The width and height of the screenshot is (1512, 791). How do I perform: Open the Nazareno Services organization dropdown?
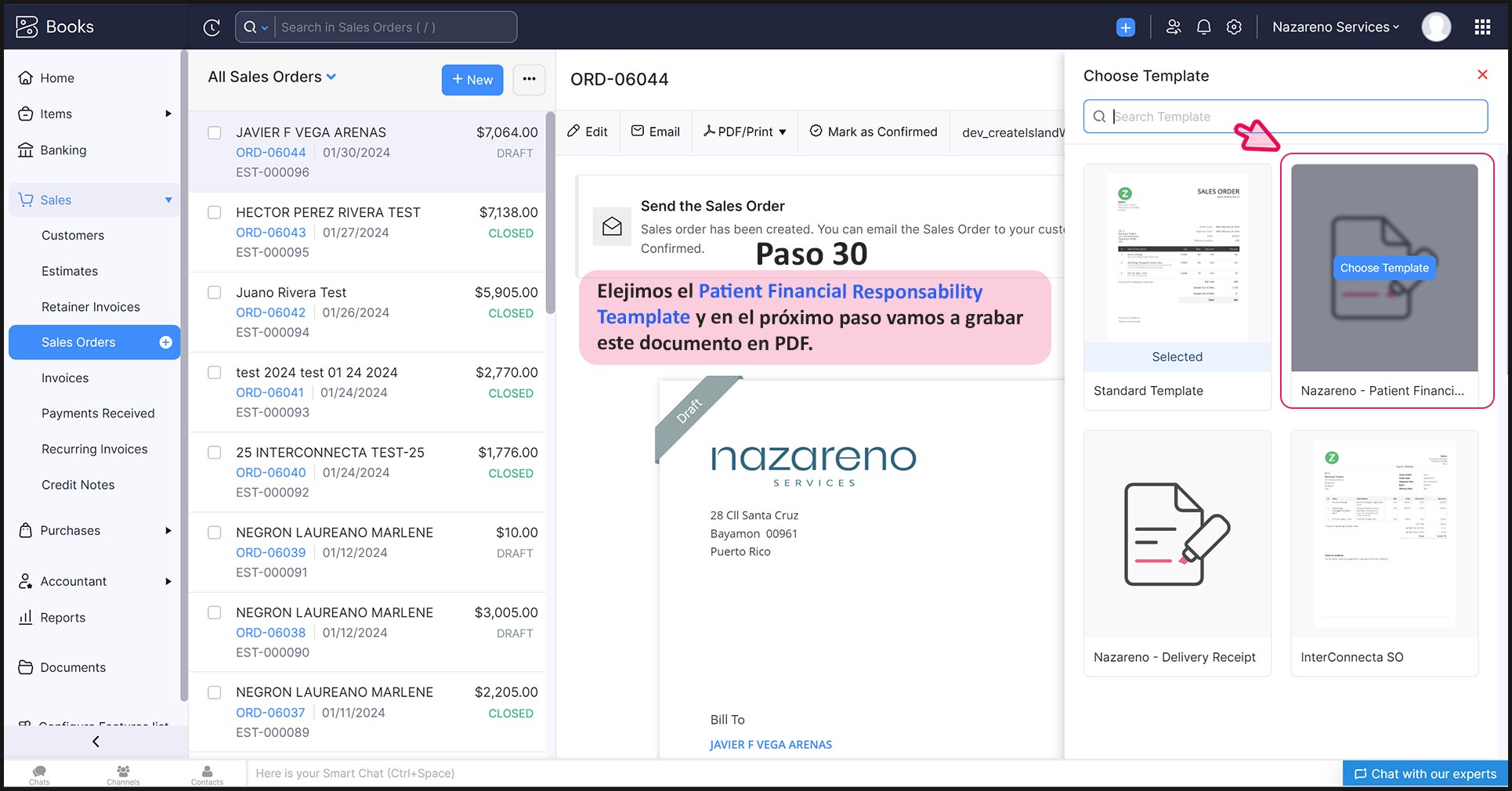[x=1335, y=27]
